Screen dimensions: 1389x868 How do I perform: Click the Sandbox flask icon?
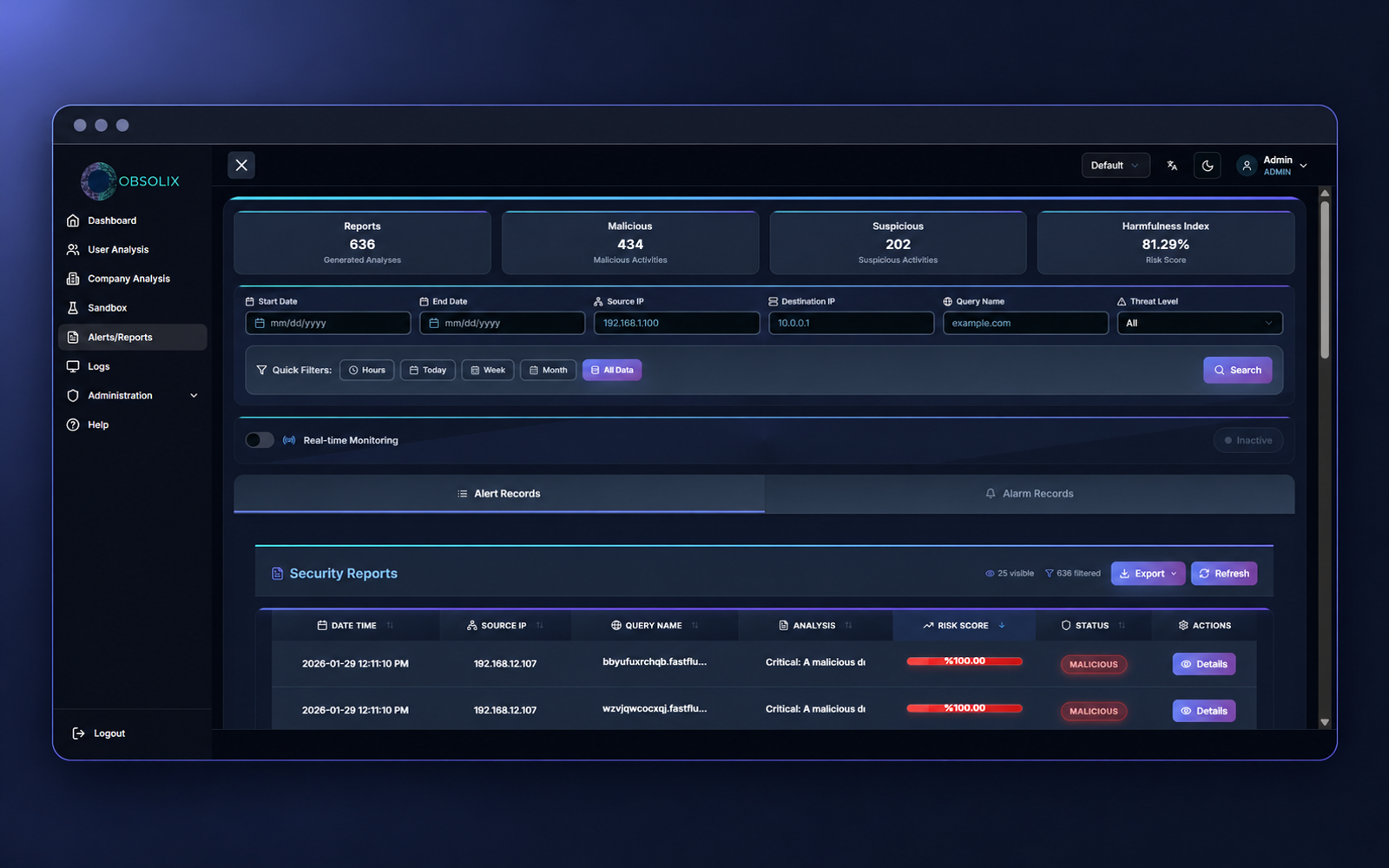[x=73, y=307]
